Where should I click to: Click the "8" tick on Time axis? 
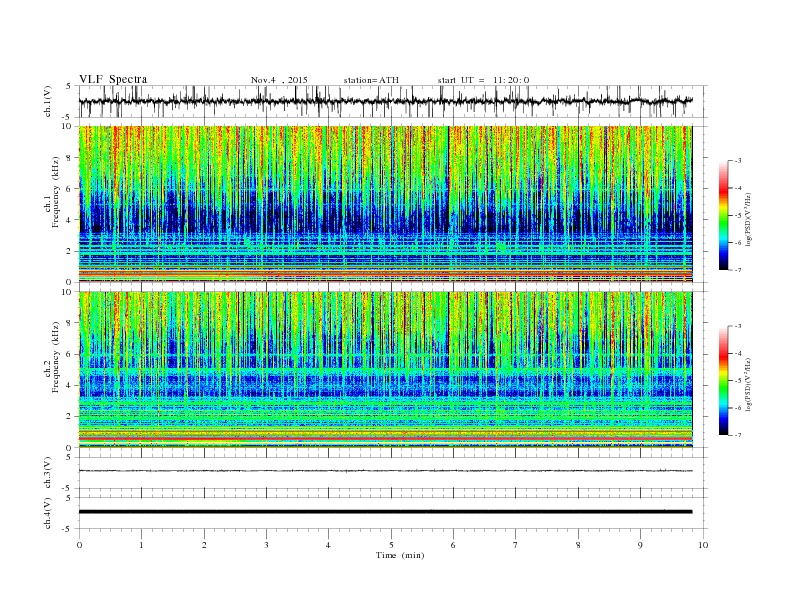pos(578,545)
